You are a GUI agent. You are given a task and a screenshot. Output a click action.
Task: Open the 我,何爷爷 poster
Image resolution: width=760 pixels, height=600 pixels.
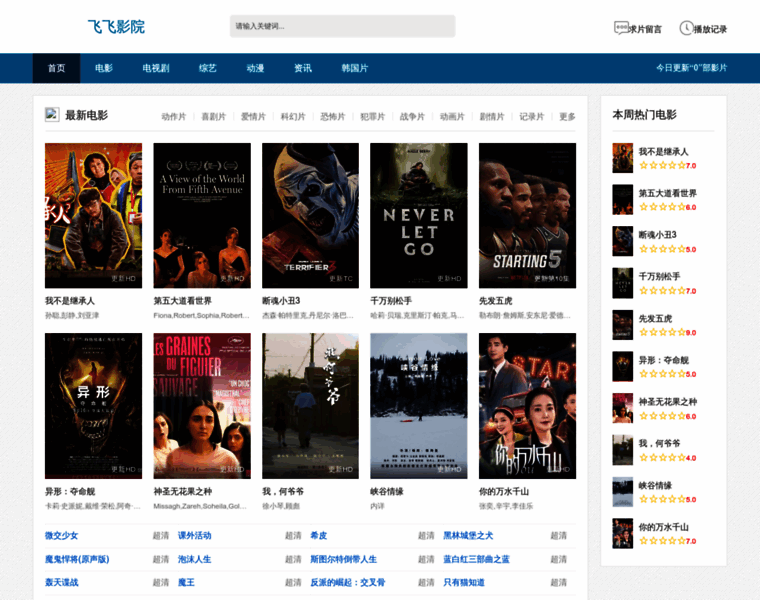click(x=311, y=406)
